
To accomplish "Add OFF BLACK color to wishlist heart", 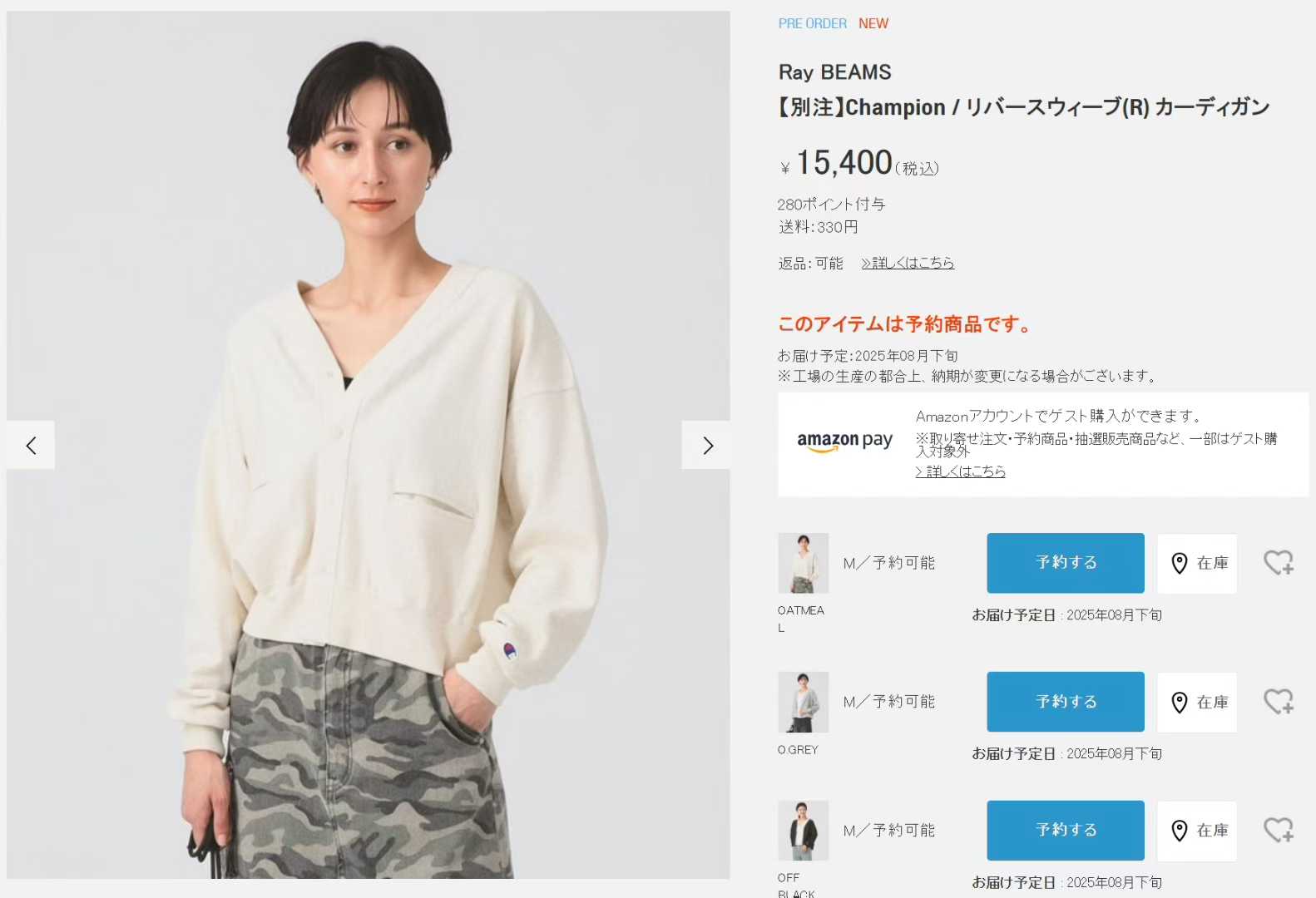I will click(x=1279, y=830).
